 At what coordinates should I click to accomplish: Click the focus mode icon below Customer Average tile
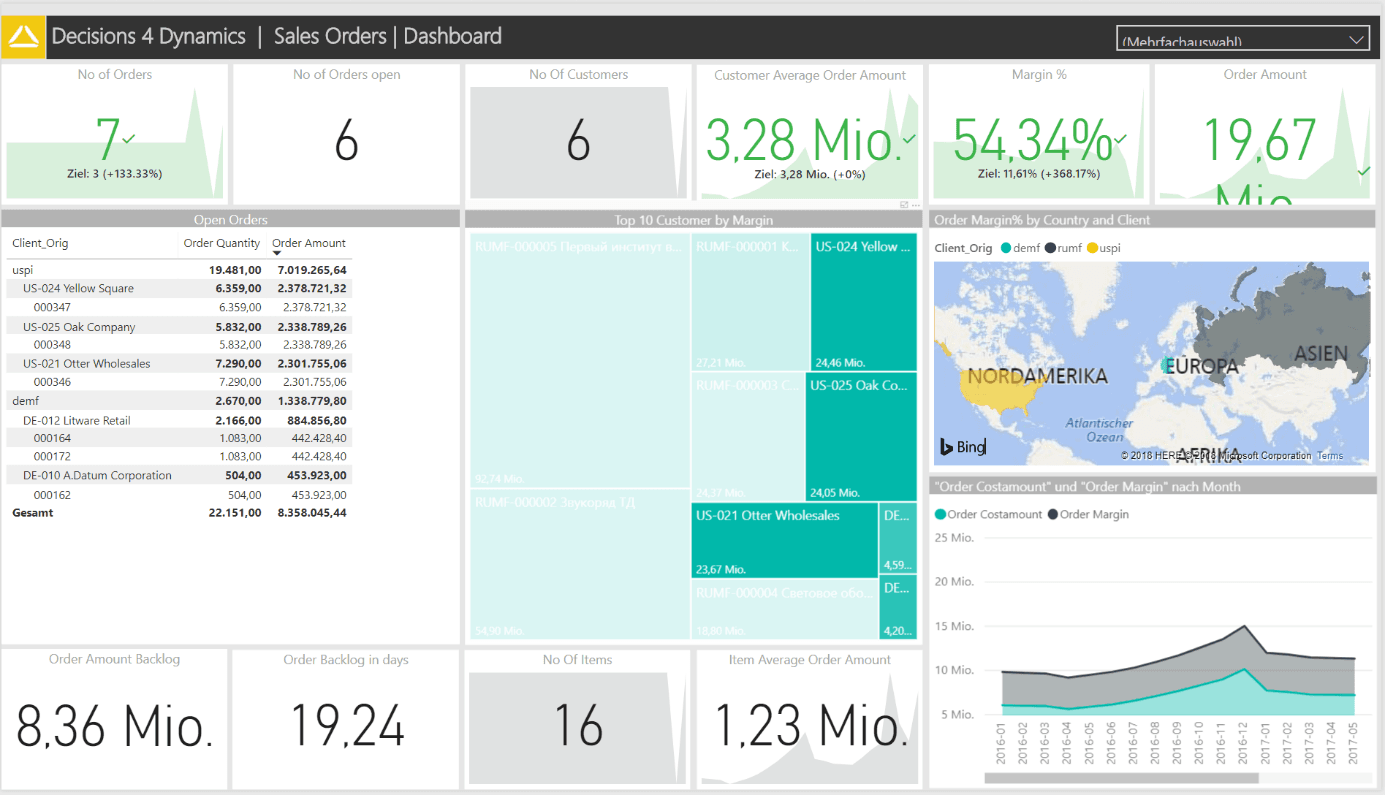point(903,205)
